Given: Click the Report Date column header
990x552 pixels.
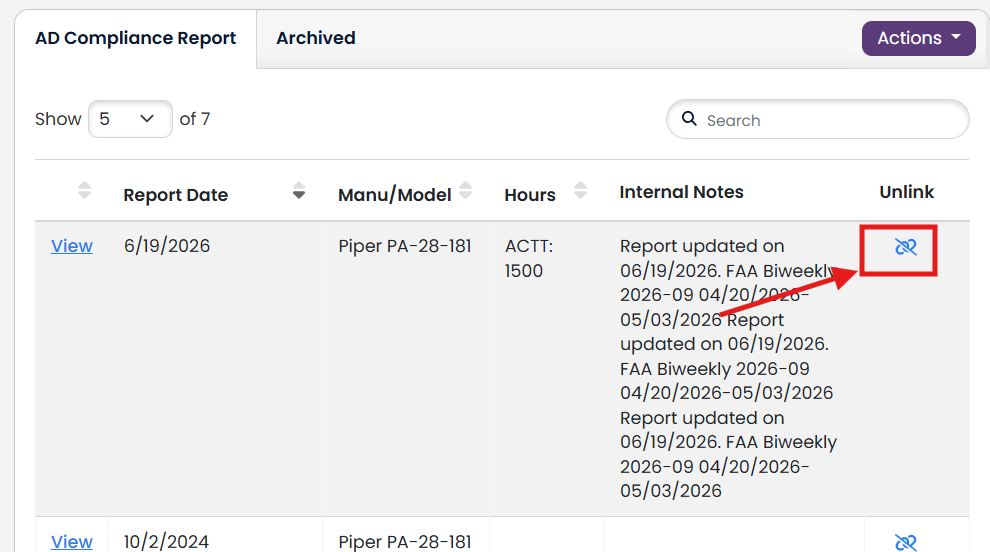Looking at the screenshot, I should click(x=176, y=195).
